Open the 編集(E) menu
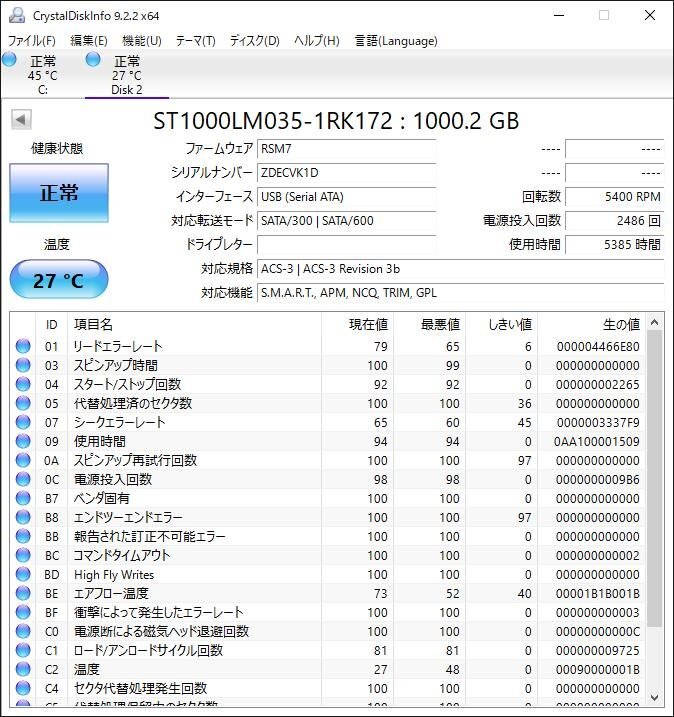The height and width of the screenshot is (717, 674). click(x=89, y=41)
